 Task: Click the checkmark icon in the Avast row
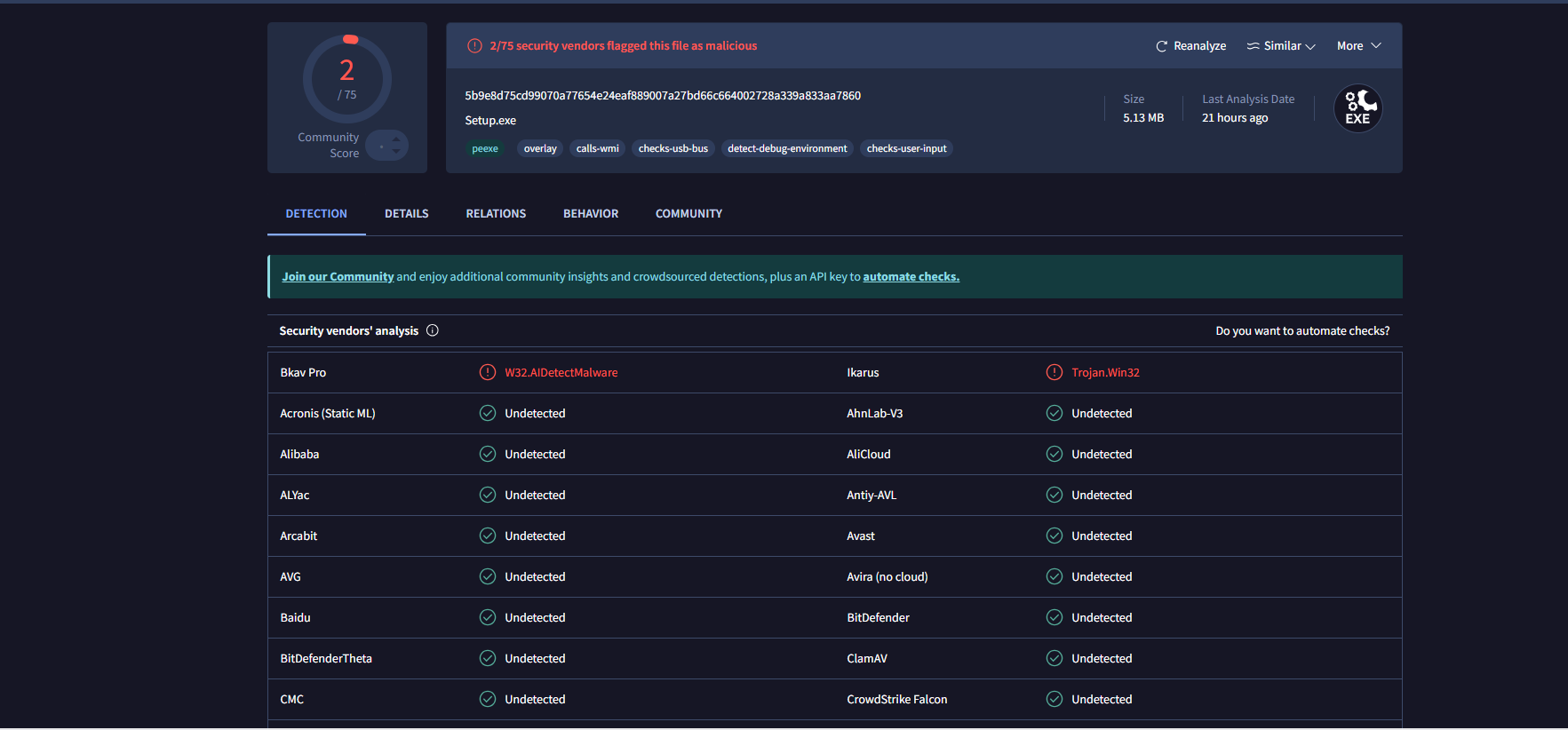coord(1055,536)
